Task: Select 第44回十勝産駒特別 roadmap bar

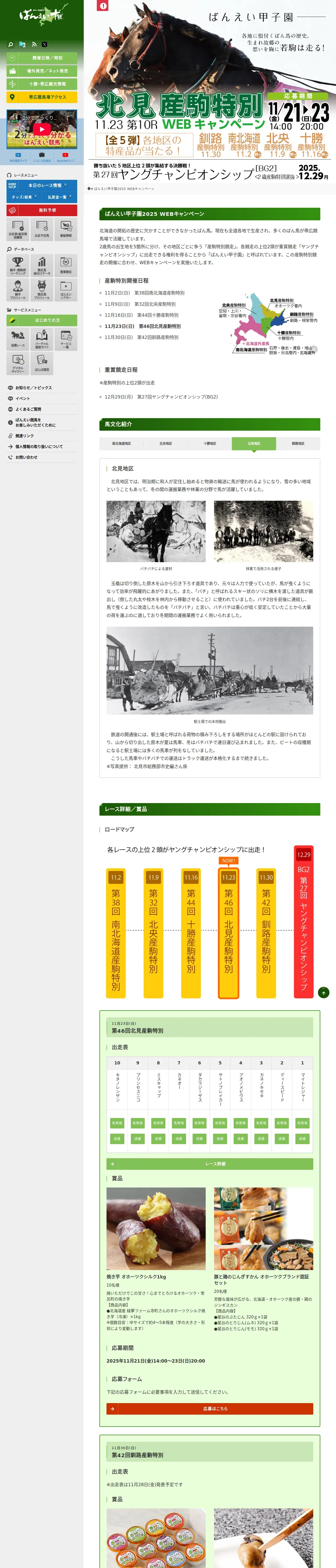Action: [191, 933]
